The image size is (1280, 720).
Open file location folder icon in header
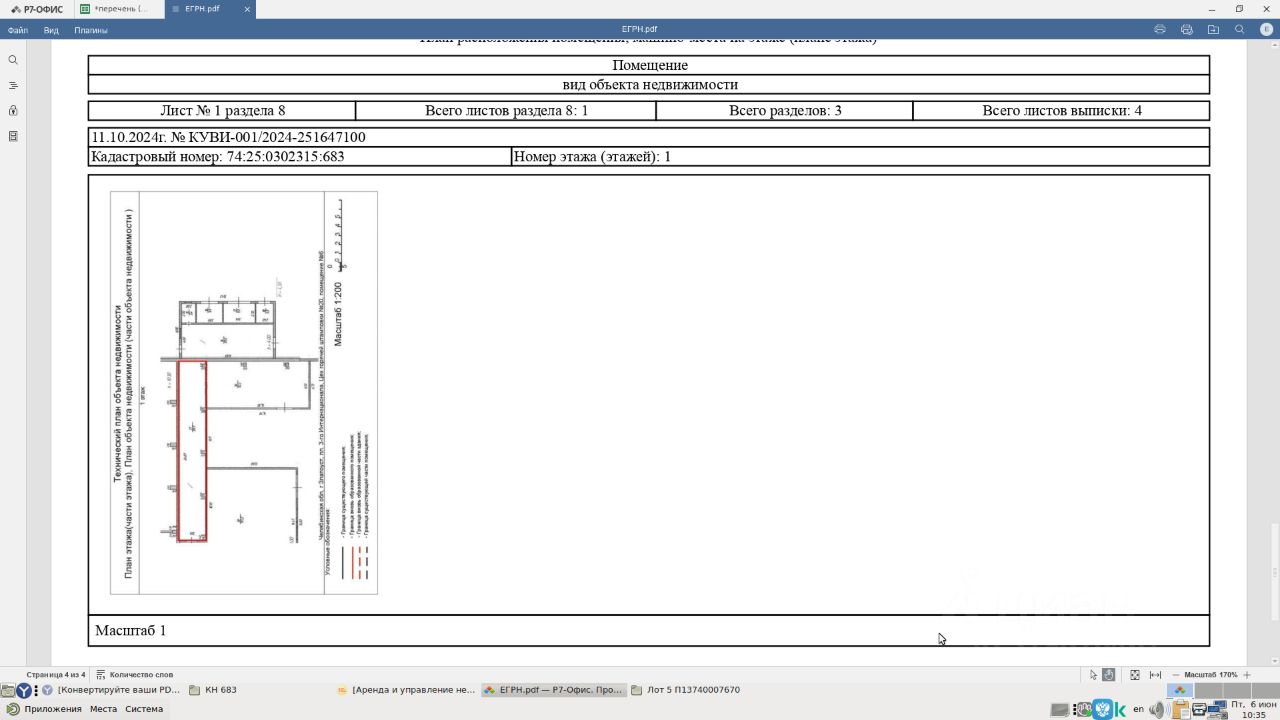click(x=1213, y=30)
